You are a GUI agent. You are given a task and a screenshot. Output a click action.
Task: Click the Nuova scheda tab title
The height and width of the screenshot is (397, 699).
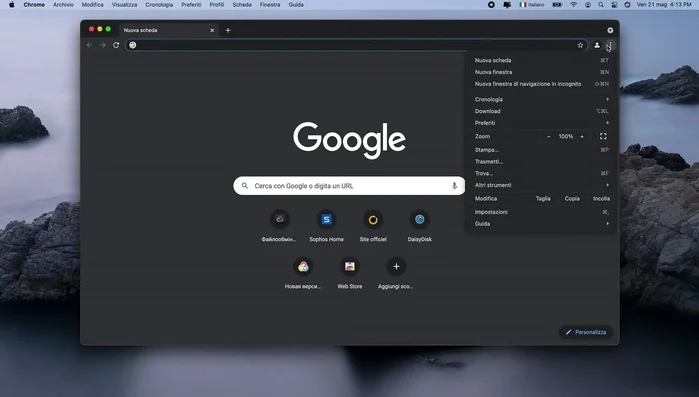(x=140, y=30)
